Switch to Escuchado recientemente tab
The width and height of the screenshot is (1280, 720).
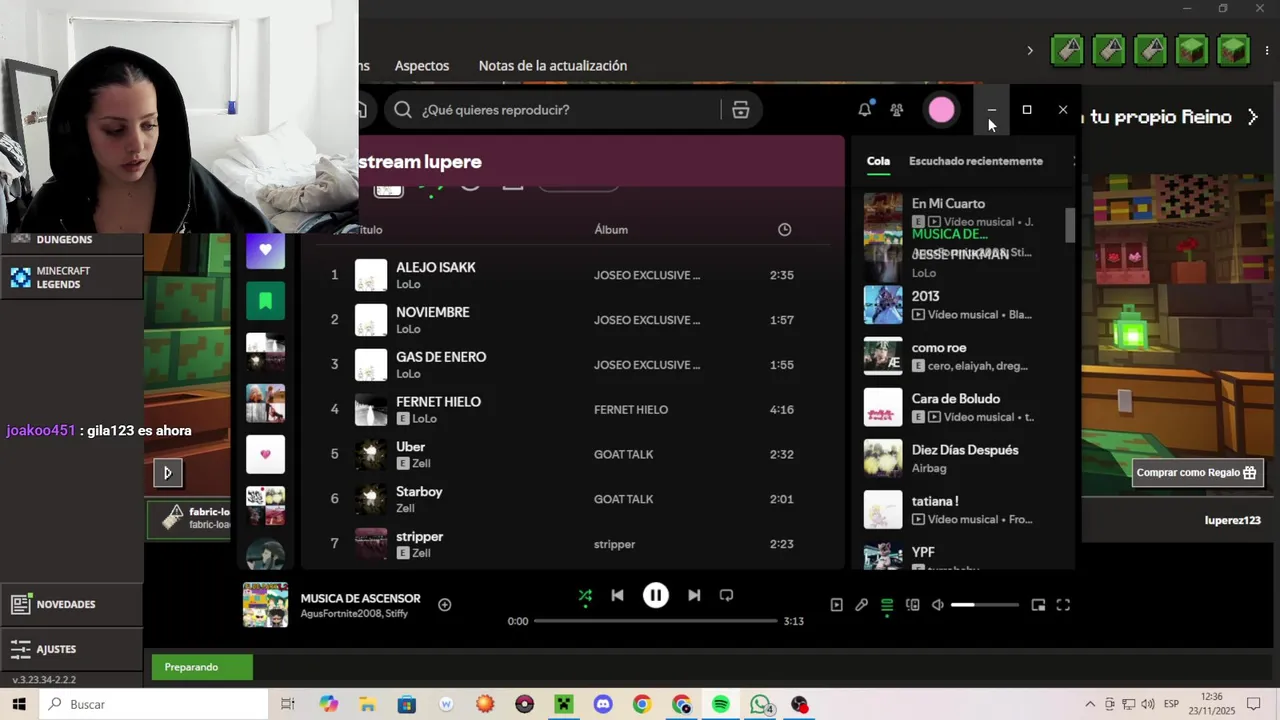coord(976,161)
